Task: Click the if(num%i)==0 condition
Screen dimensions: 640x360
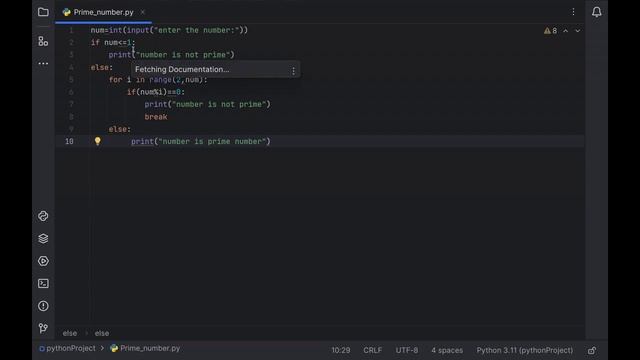Action: (156, 92)
